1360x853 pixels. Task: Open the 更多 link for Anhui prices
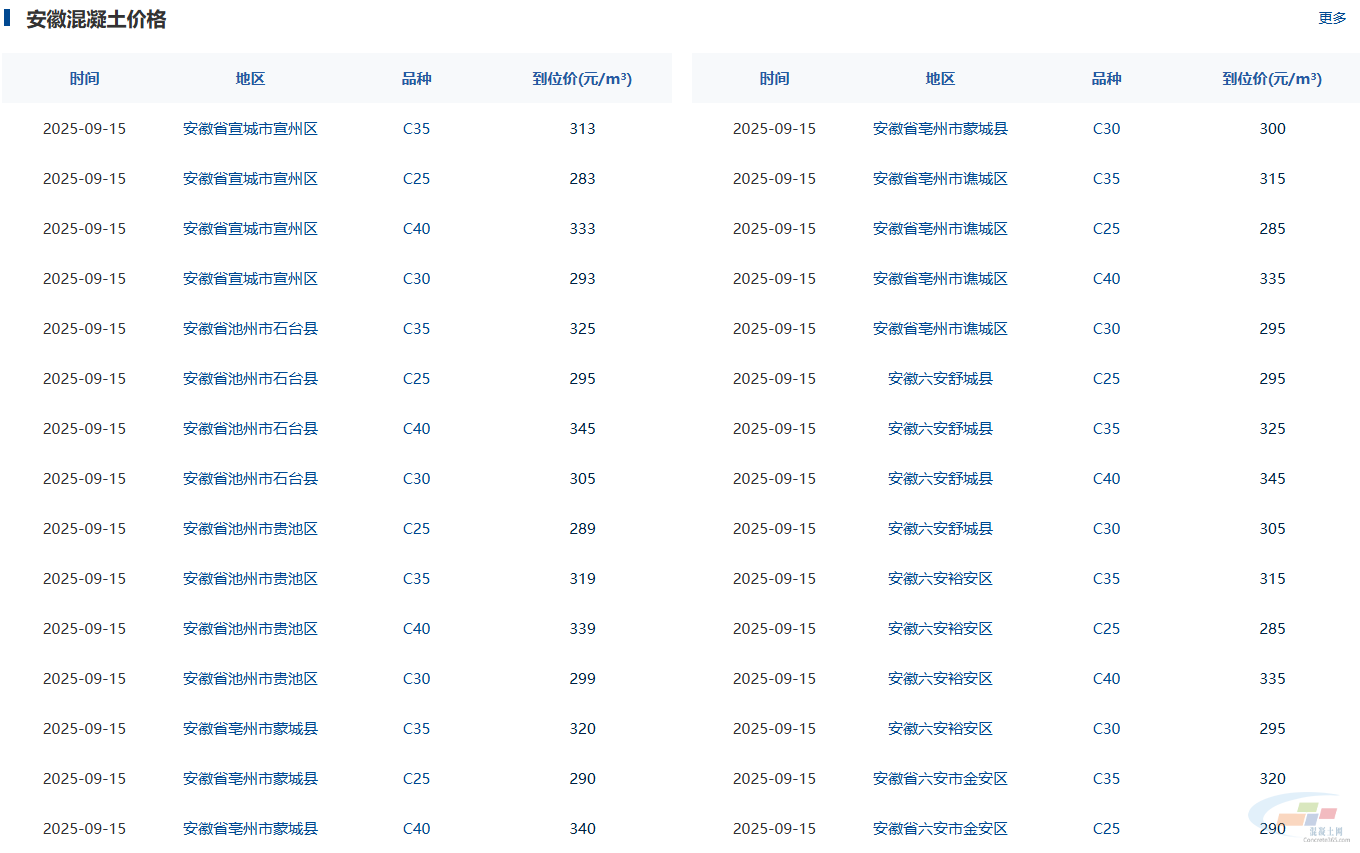[x=1332, y=18]
